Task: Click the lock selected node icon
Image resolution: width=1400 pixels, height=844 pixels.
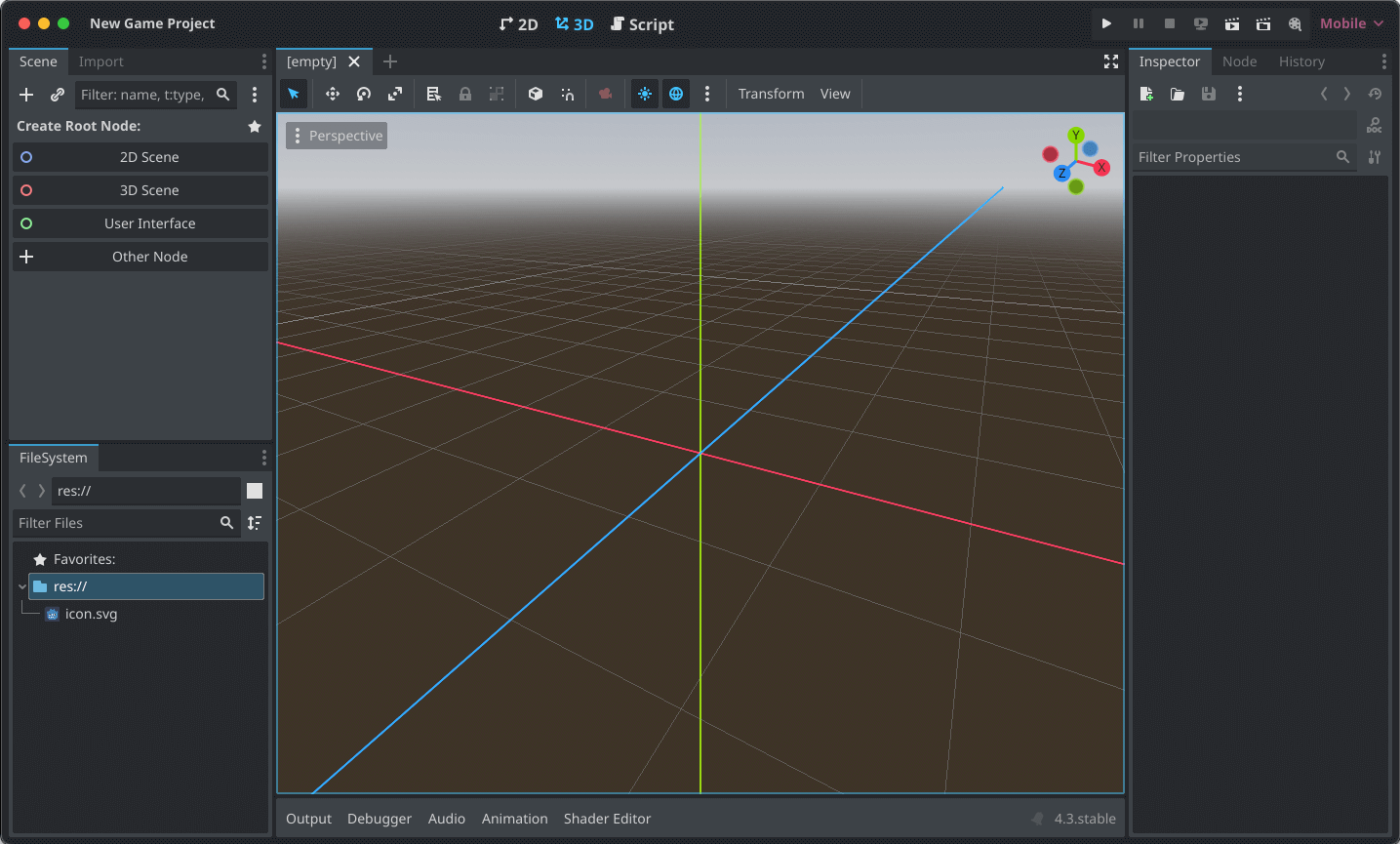Action: (x=465, y=94)
